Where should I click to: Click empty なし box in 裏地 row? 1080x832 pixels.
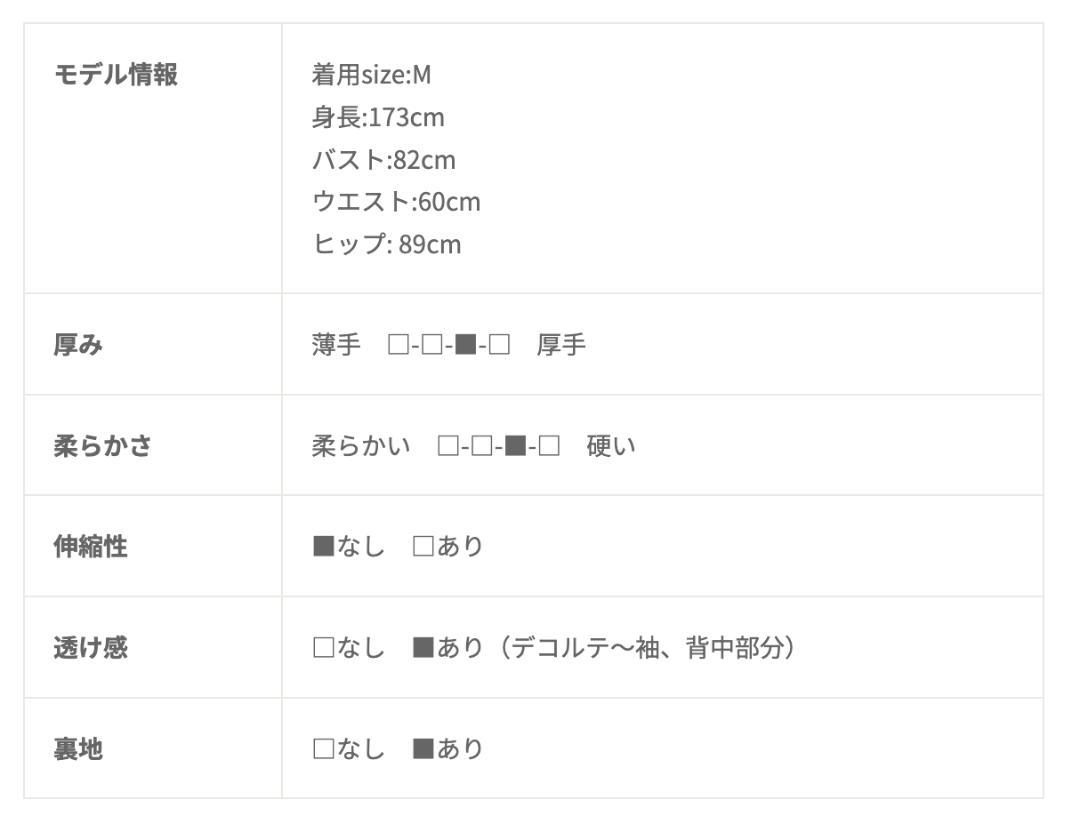(323, 749)
